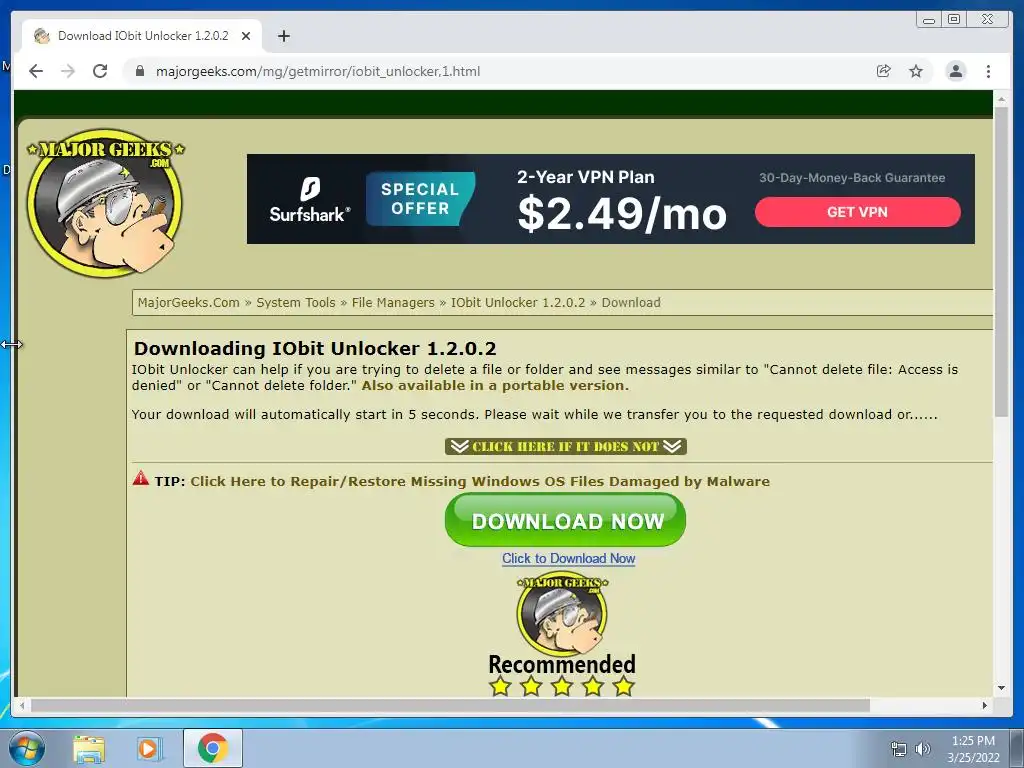Click the taskbar clock showing 1:25 PM

coord(973,749)
